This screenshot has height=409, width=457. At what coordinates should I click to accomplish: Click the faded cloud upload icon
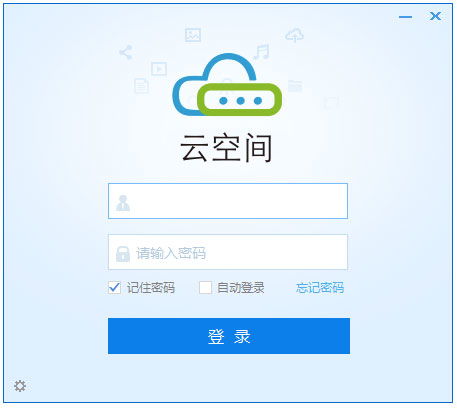click(294, 35)
